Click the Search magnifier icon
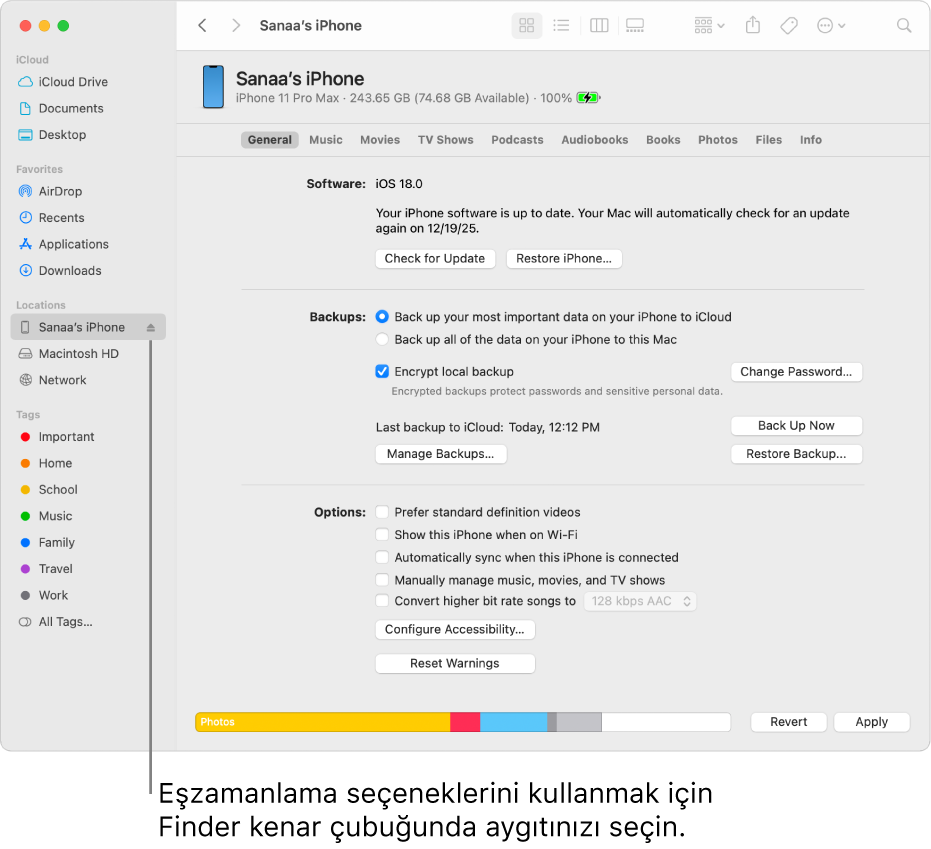Image resolution: width=931 pixels, height=849 pixels. pos(904,26)
